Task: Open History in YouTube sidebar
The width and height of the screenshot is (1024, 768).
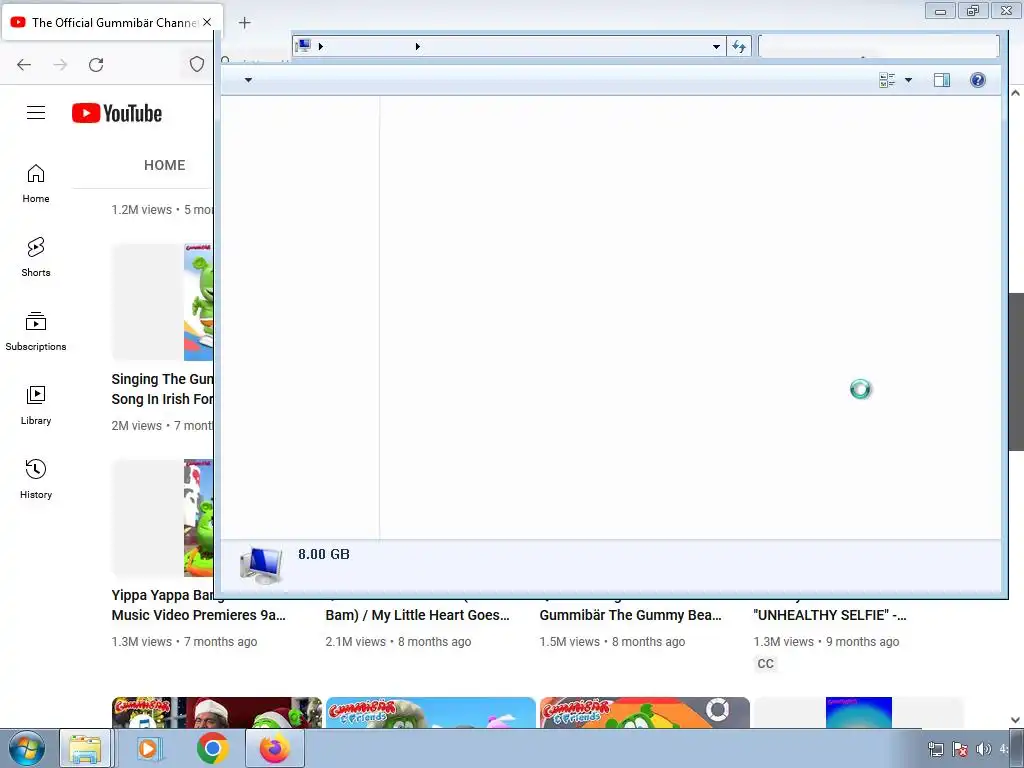Action: (x=36, y=479)
